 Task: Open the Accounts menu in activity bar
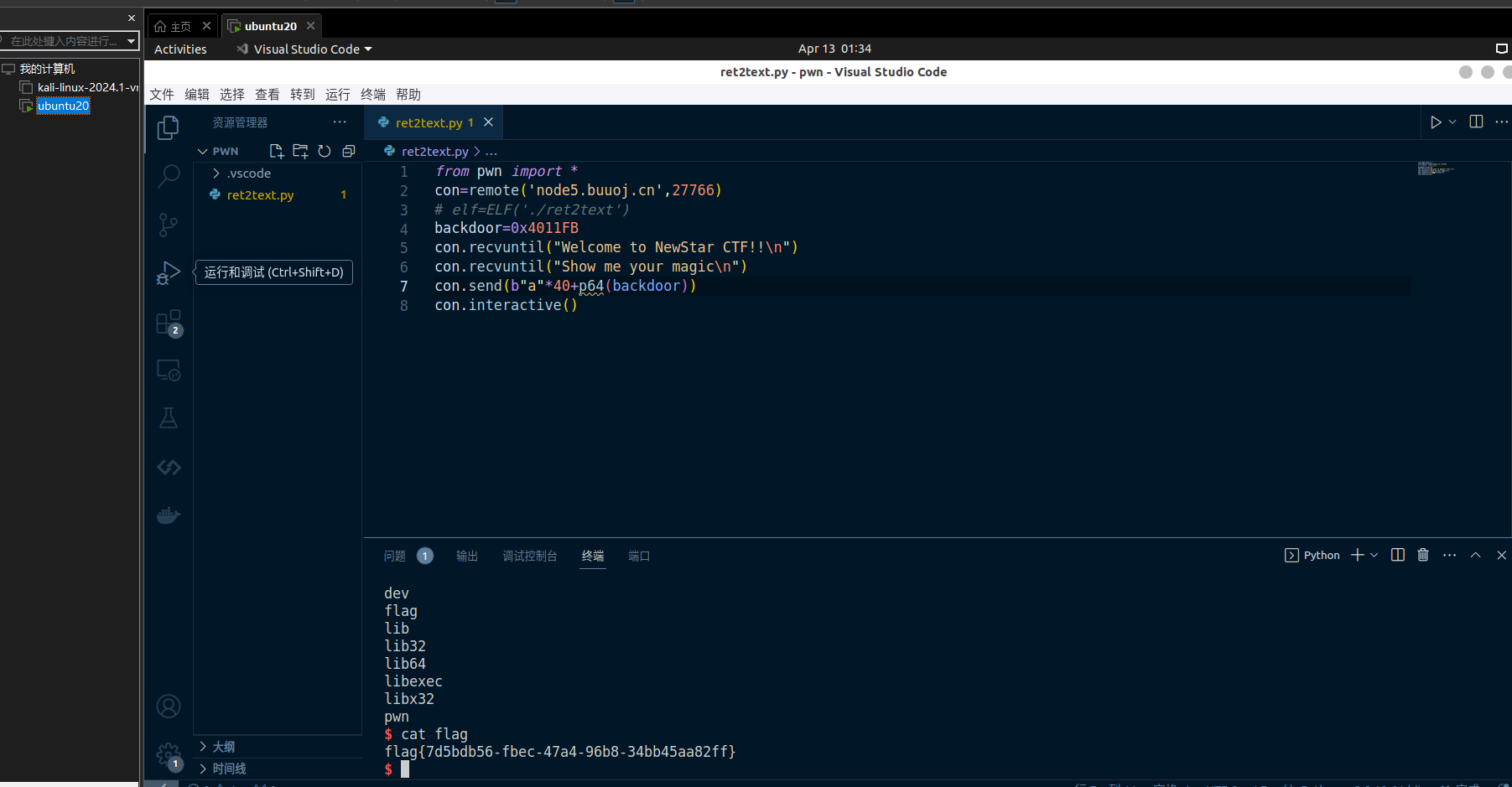[169, 707]
